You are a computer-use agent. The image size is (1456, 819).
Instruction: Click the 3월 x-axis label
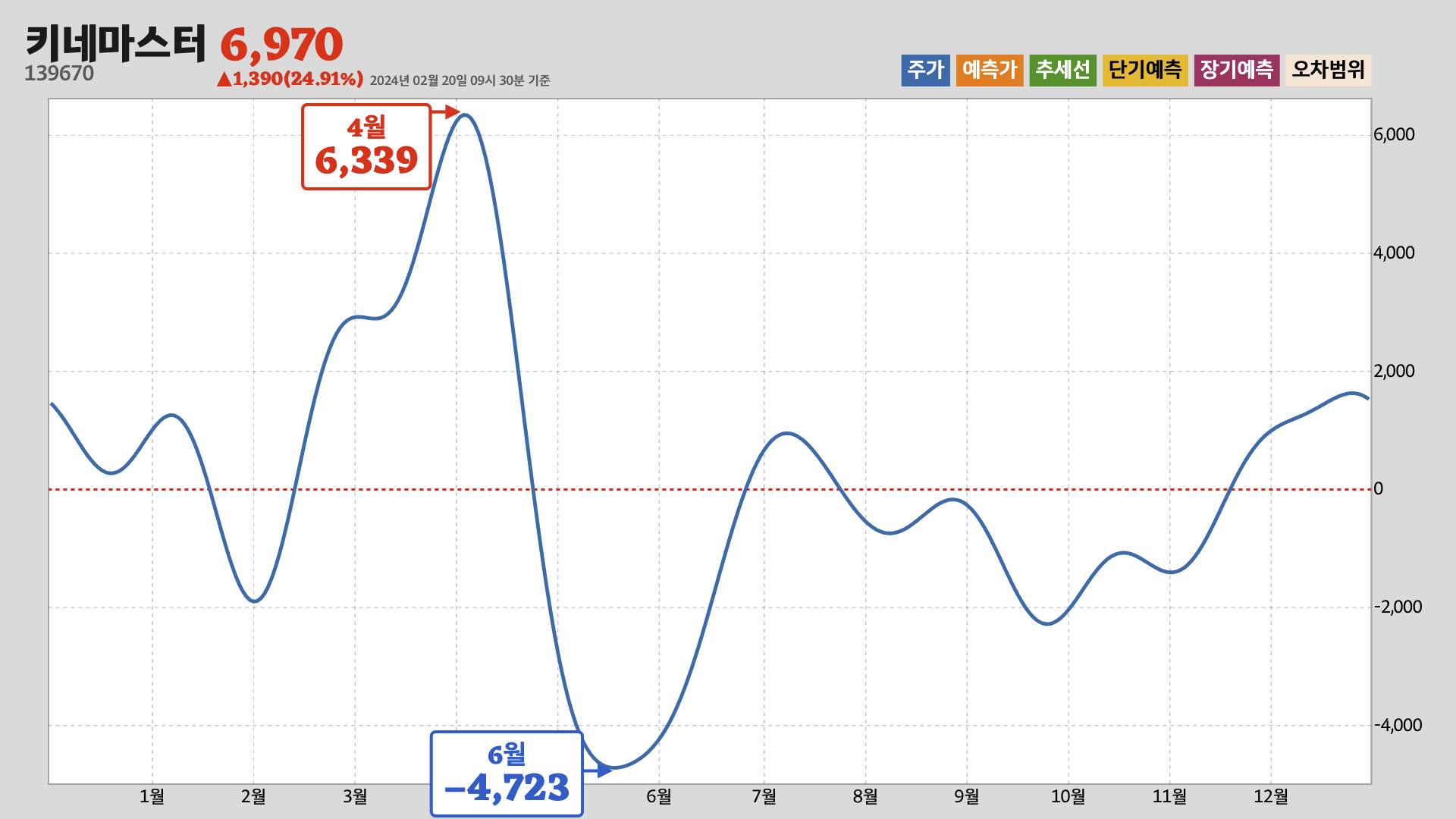tap(355, 796)
